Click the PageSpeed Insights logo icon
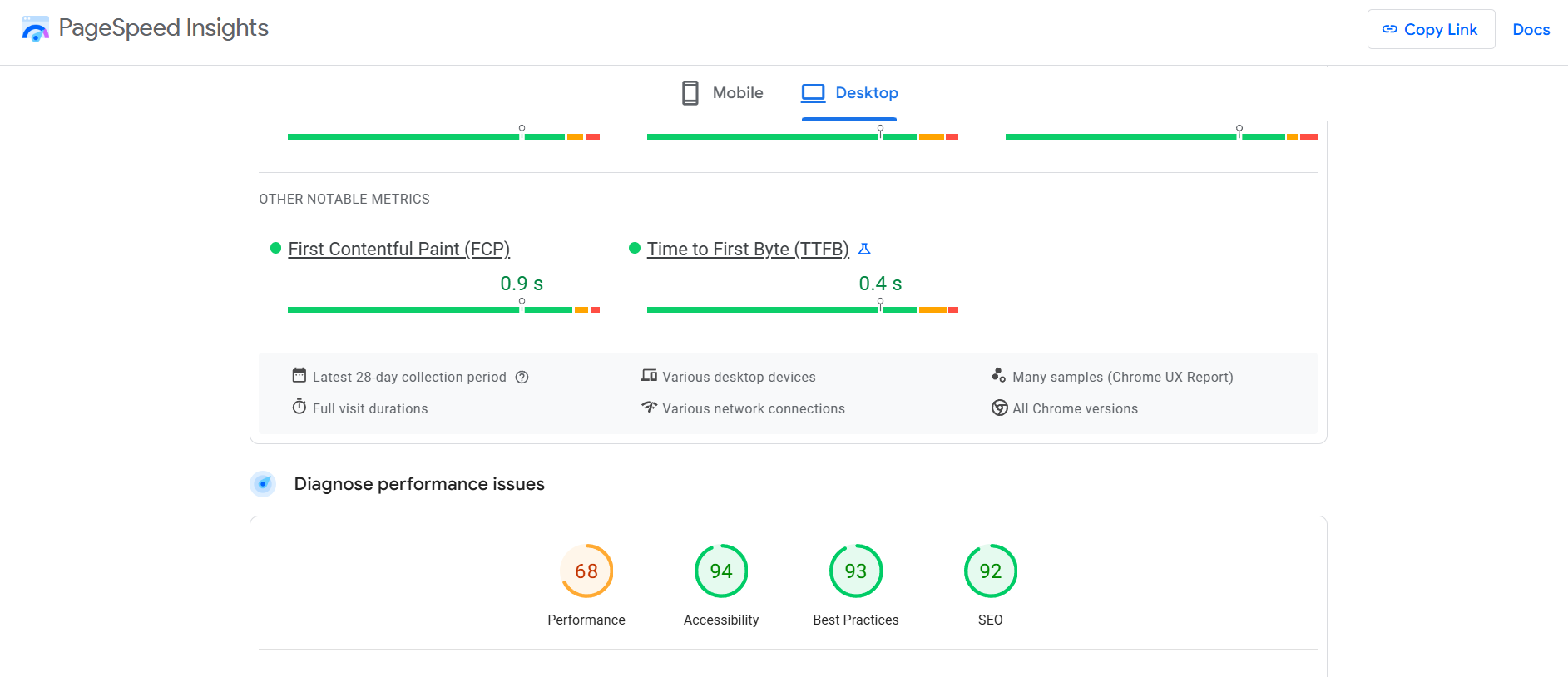 pyautogui.click(x=35, y=29)
